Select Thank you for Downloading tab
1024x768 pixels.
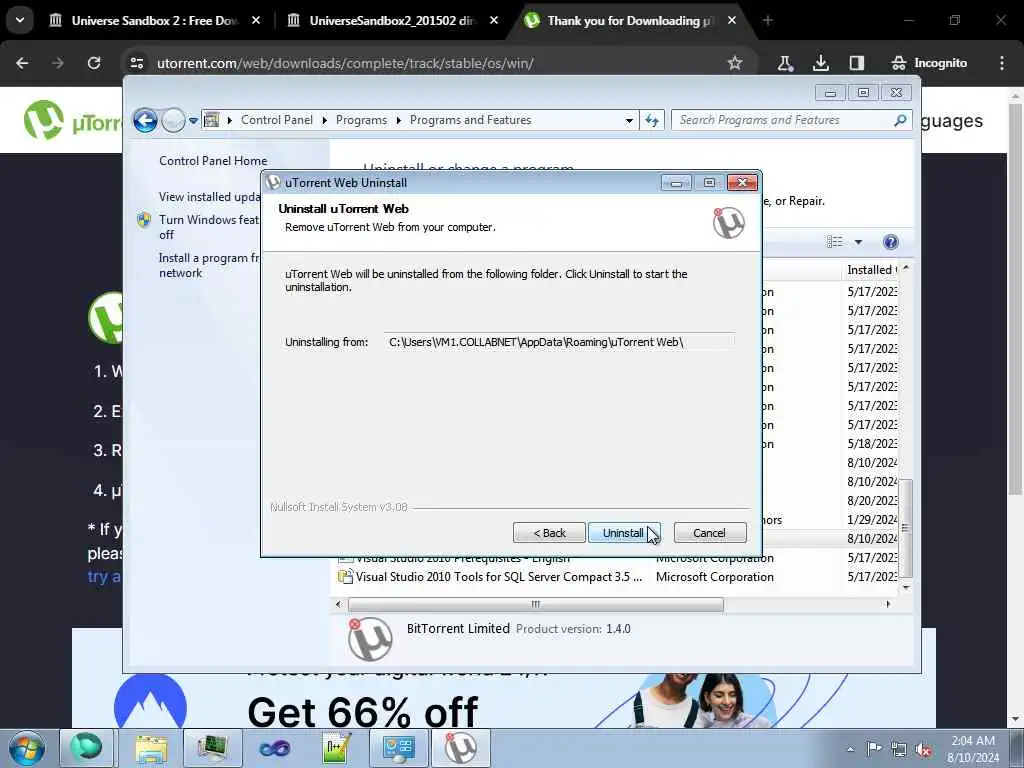(x=630, y=21)
